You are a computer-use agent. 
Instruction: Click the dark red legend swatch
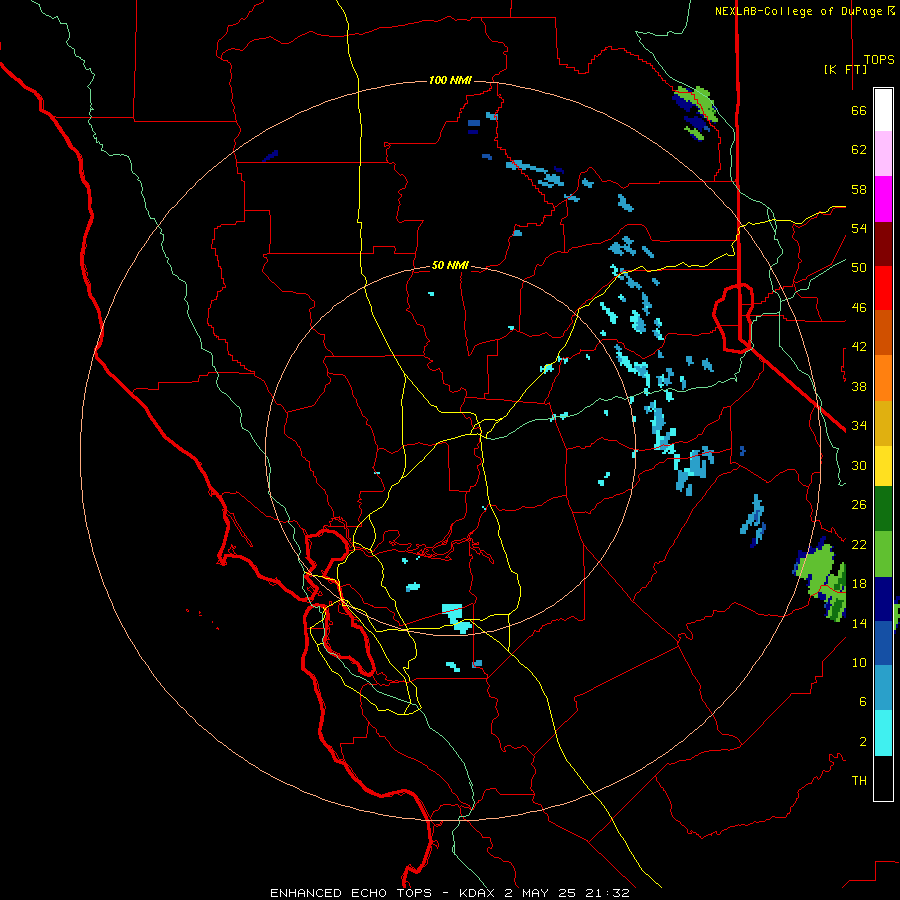tap(883, 244)
